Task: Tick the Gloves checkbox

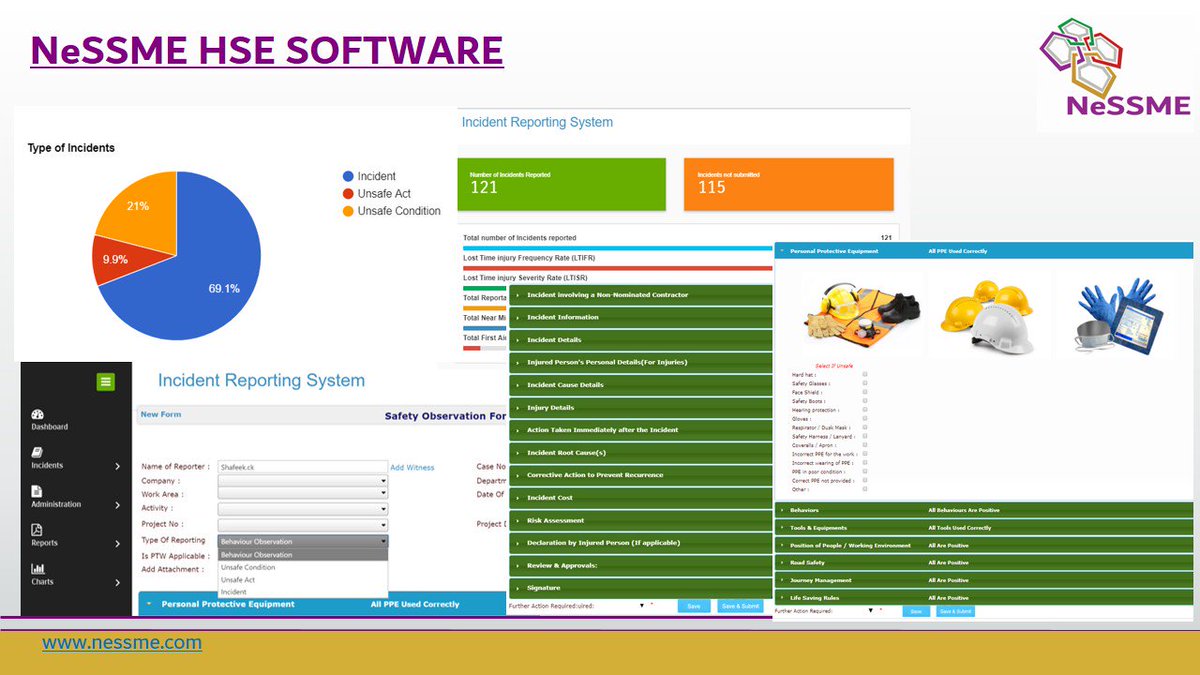Action: 865,419
